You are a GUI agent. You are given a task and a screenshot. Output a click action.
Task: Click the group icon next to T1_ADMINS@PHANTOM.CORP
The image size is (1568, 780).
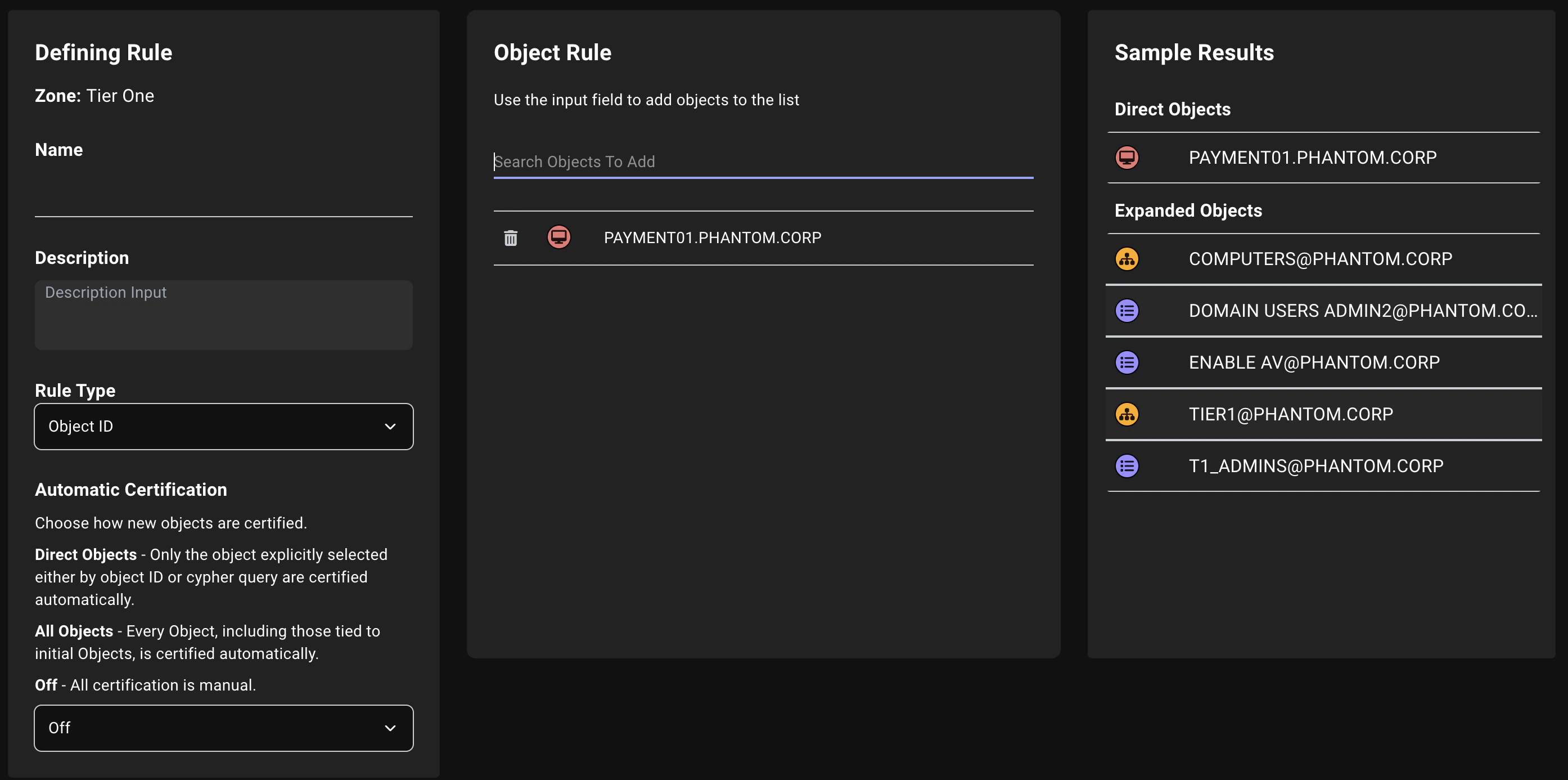coord(1127,465)
